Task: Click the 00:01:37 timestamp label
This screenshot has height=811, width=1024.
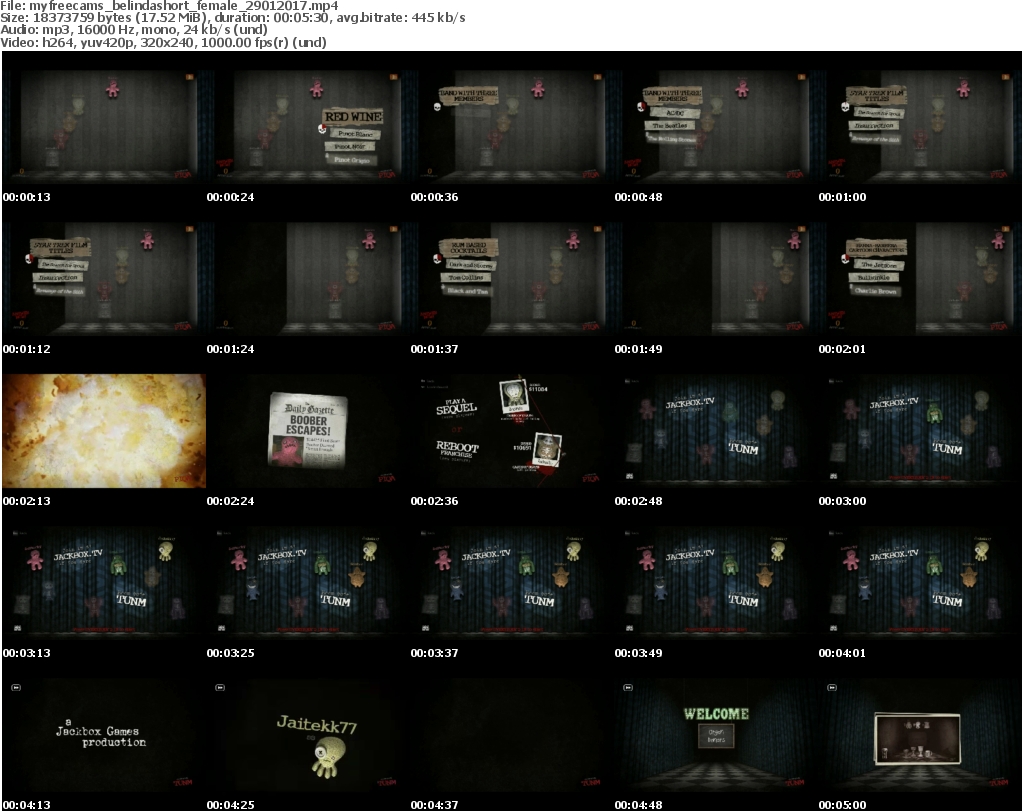Action: pyautogui.click(x=434, y=349)
